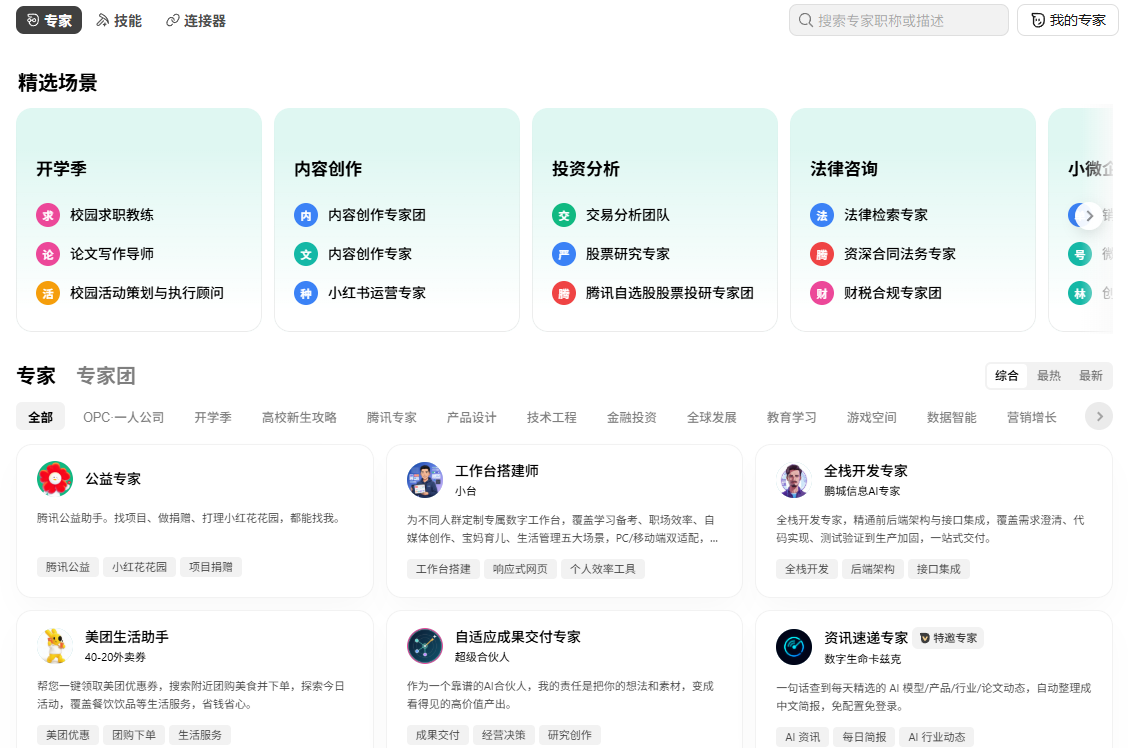Filter by OPC·一人公司 category
Viewport: 1128px width, 748px height.
tap(123, 417)
